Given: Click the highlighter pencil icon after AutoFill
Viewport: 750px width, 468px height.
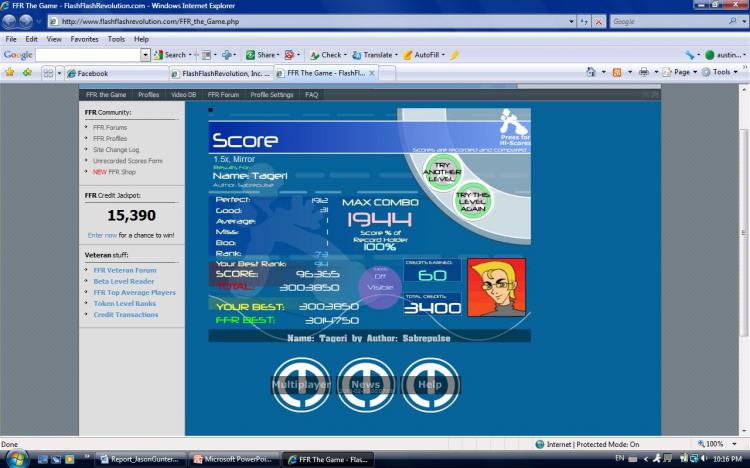Looking at the screenshot, I should click(454, 55).
